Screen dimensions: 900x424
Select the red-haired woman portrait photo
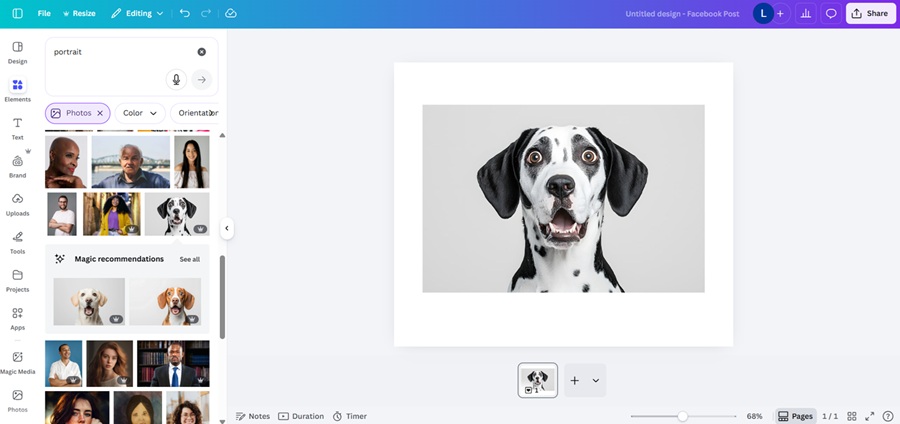click(110, 363)
